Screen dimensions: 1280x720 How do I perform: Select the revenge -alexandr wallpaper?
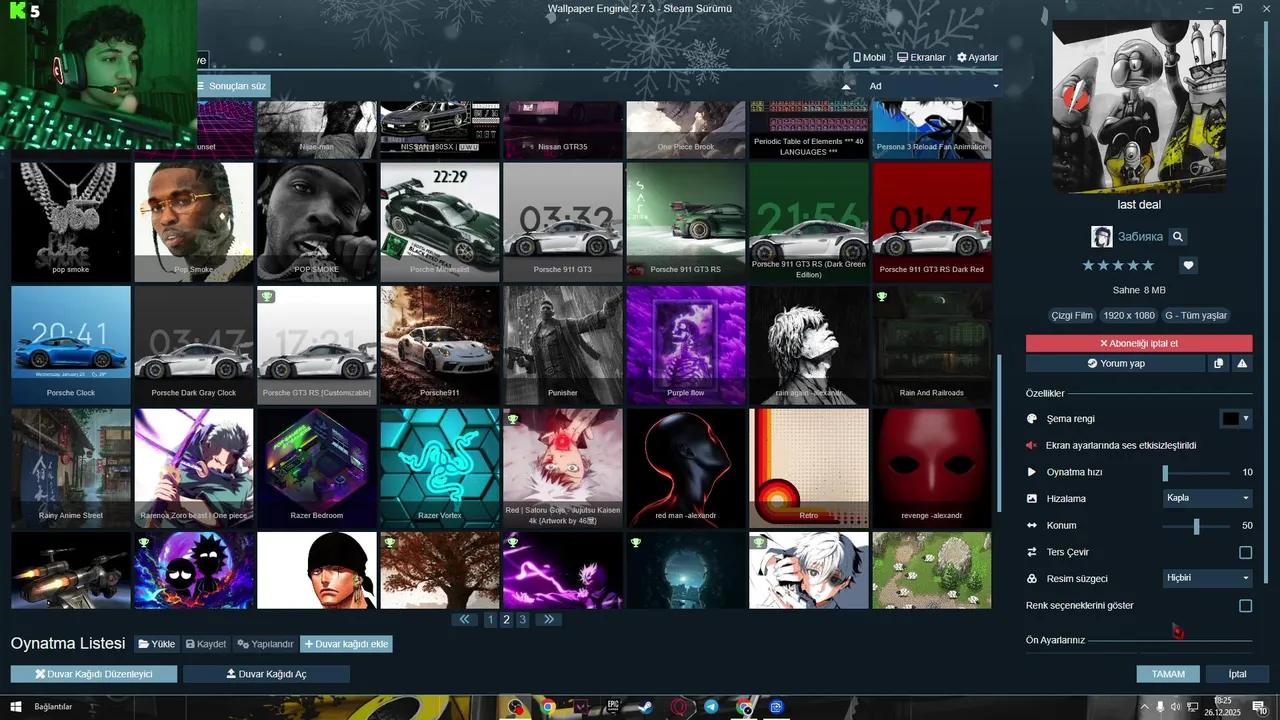932,468
